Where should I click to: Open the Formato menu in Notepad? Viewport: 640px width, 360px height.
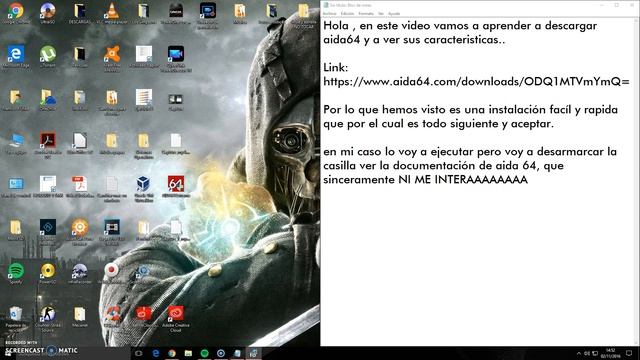pos(366,13)
